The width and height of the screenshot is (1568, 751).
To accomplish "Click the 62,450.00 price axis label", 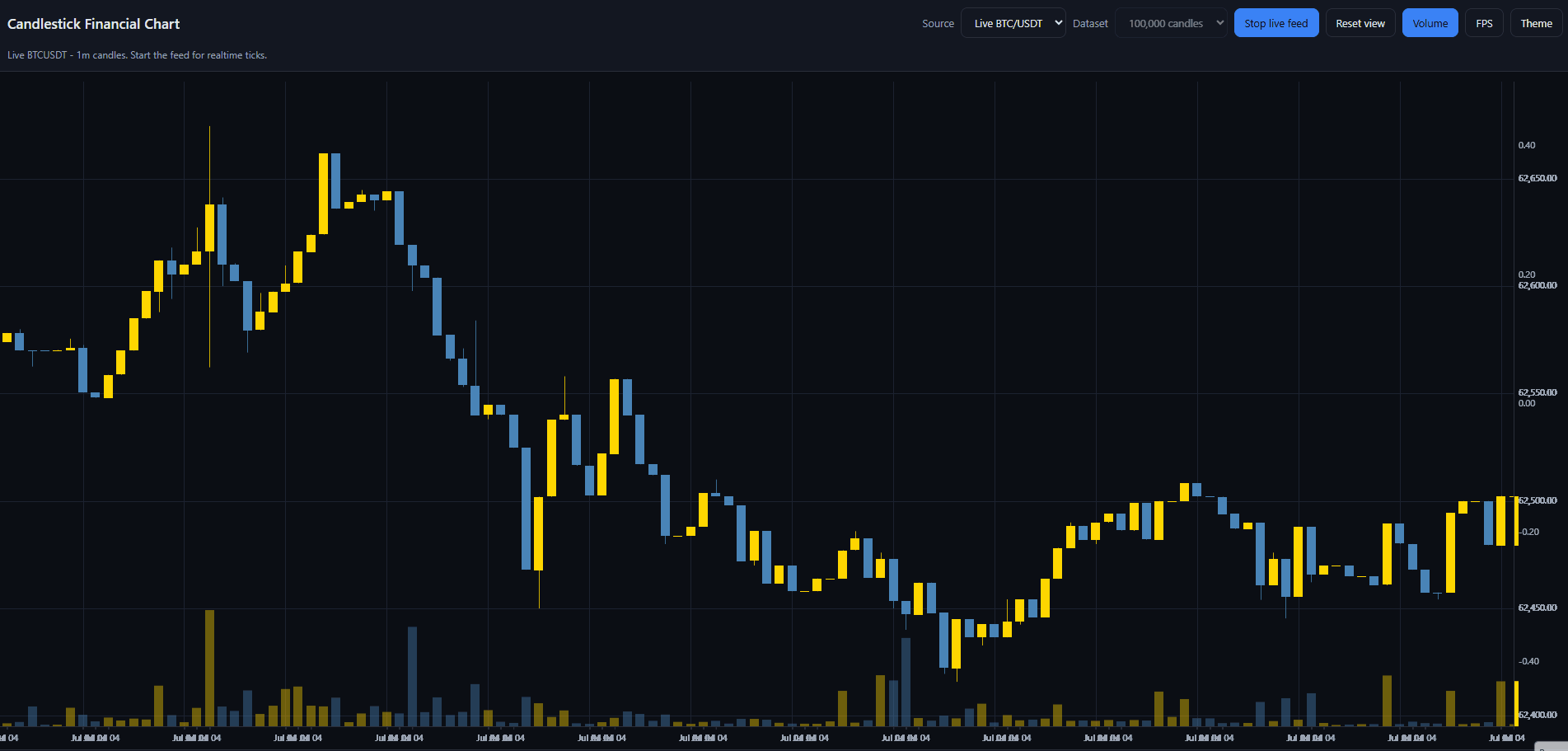I will 1538,608.
